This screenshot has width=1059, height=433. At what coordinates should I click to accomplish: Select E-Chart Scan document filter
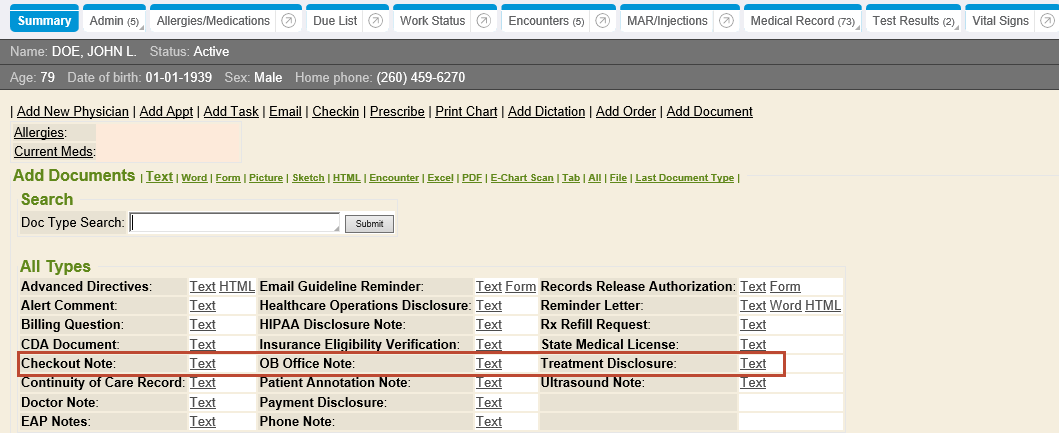coord(521,178)
